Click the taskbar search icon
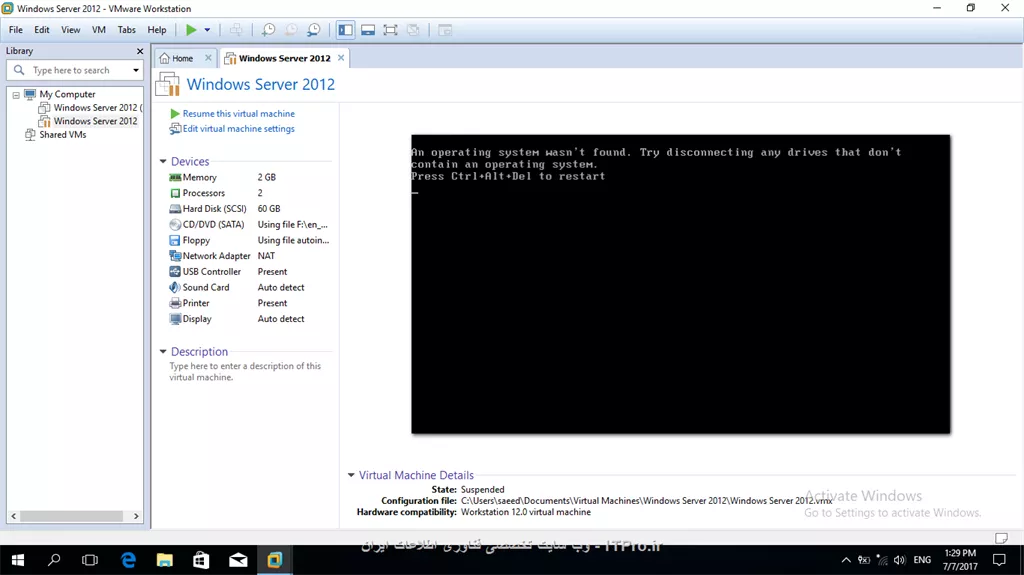1024x575 pixels. (54, 560)
